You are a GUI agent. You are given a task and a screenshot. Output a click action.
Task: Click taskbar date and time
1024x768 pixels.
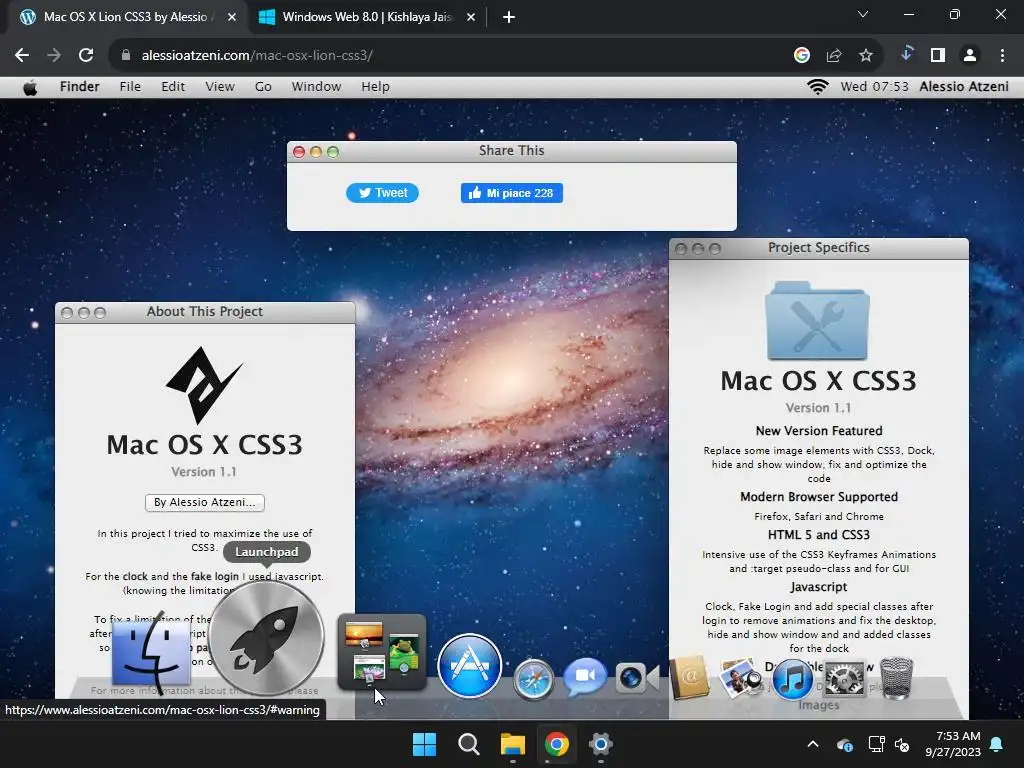tap(953, 744)
